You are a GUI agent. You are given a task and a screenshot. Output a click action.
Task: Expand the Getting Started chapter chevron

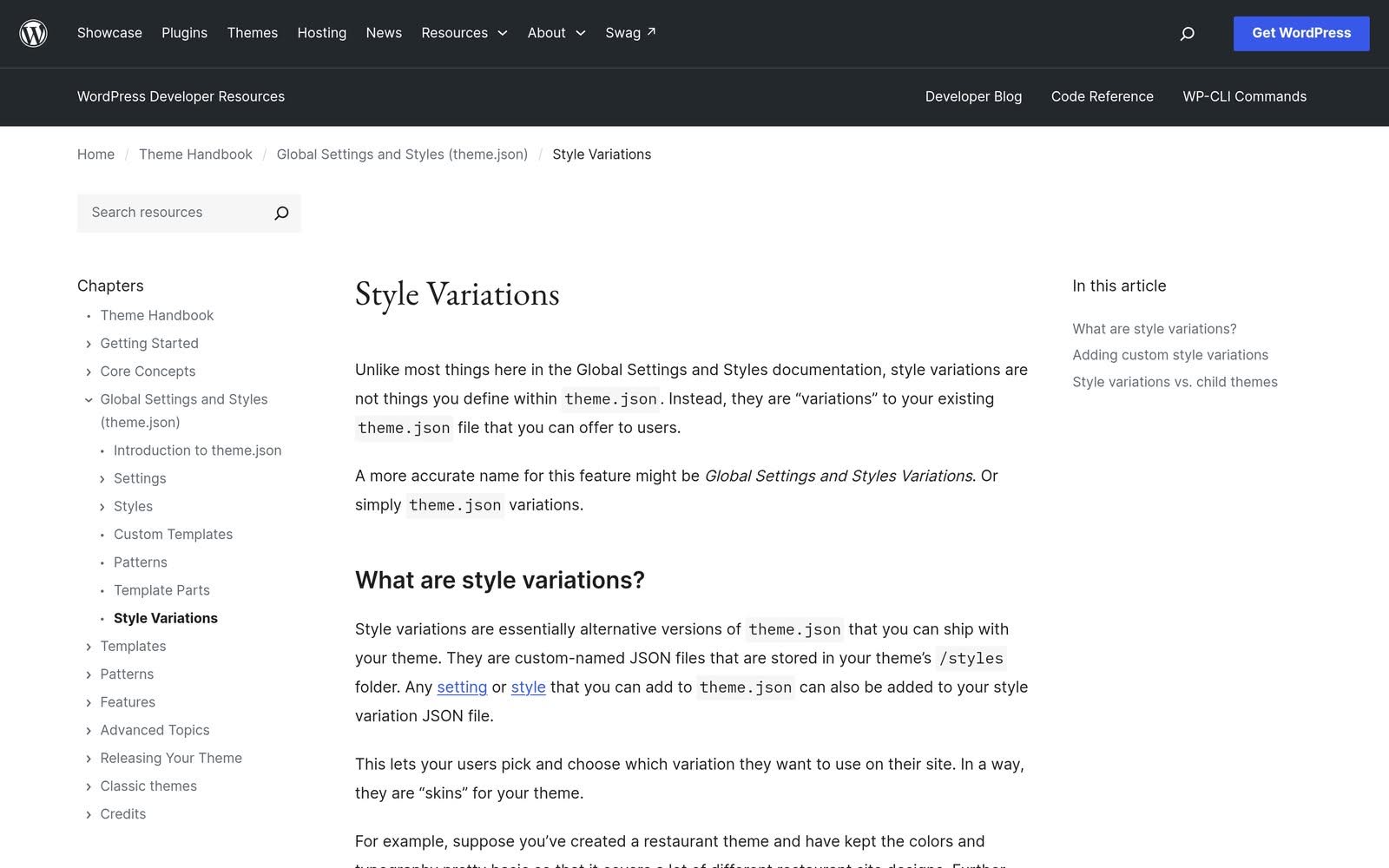coord(89,344)
